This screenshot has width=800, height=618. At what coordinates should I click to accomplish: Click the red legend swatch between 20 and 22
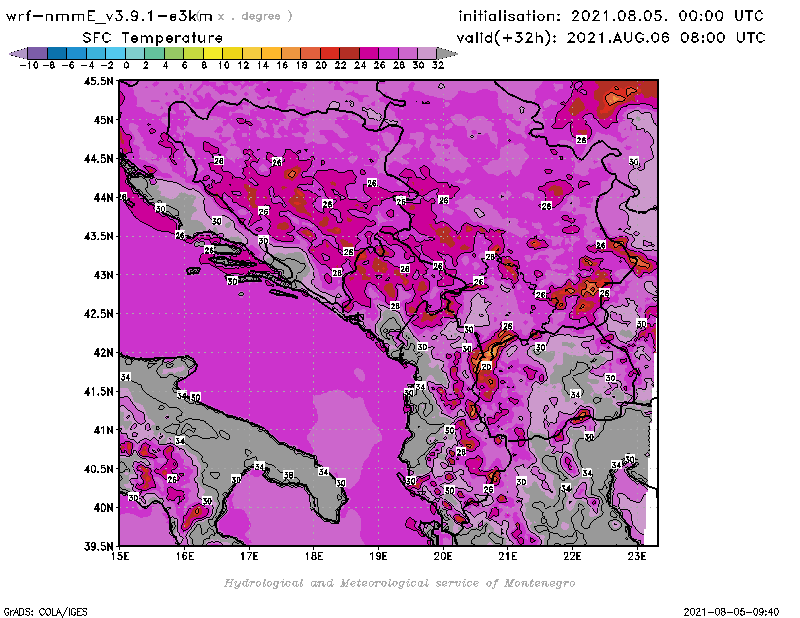click(330, 53)
